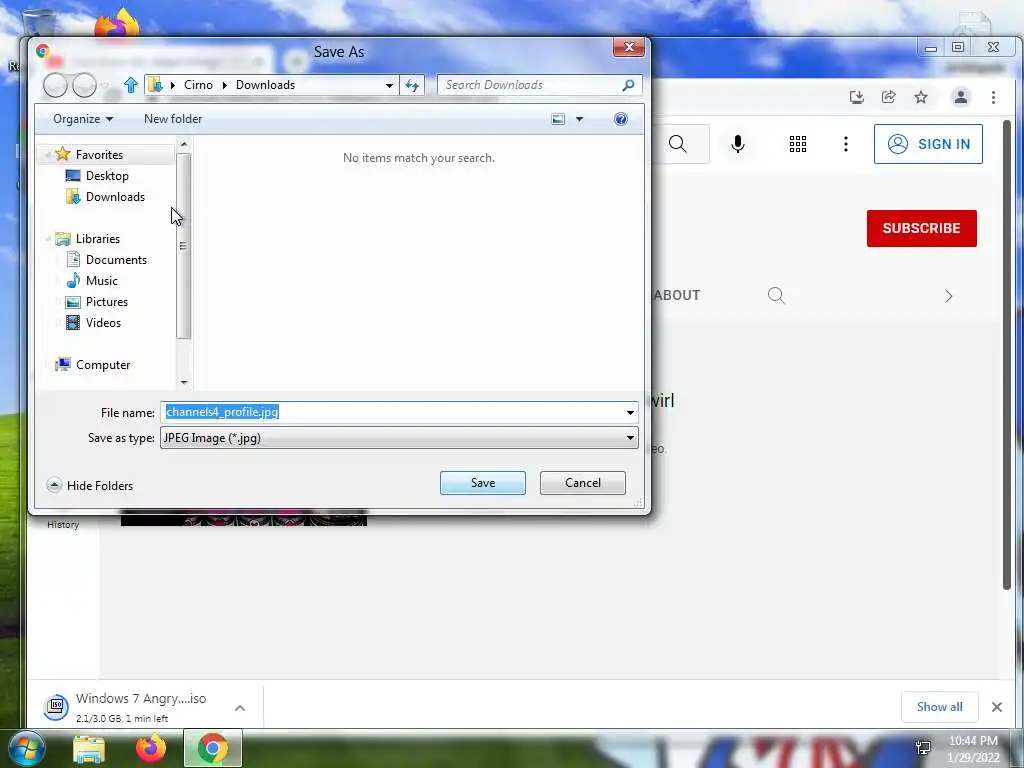
Task: Click YouTube search magnifier button
Action: coord(678,144)
